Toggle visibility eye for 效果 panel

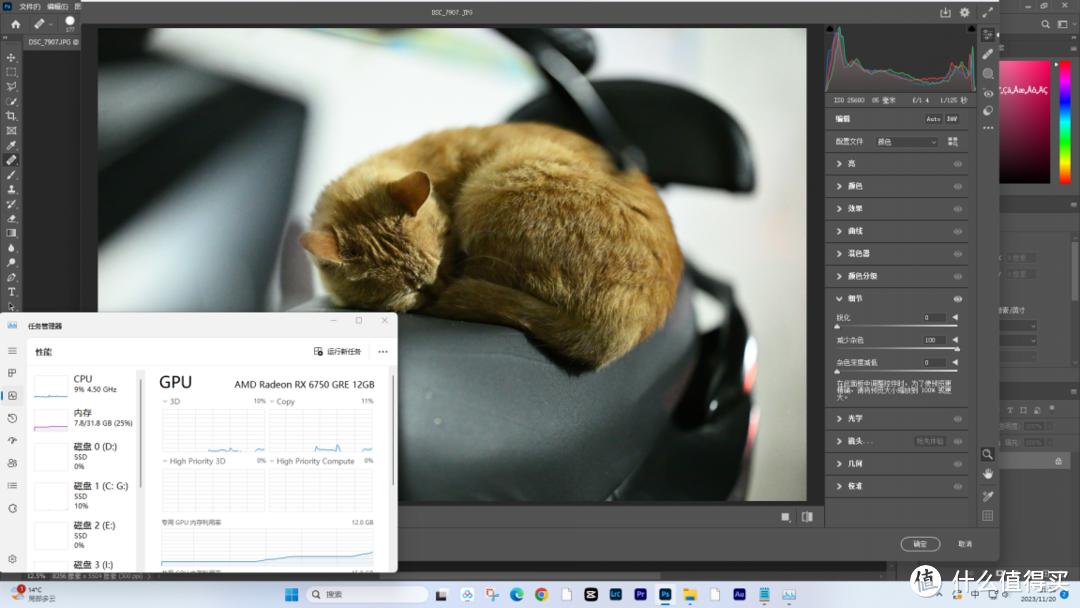(957, 209)
